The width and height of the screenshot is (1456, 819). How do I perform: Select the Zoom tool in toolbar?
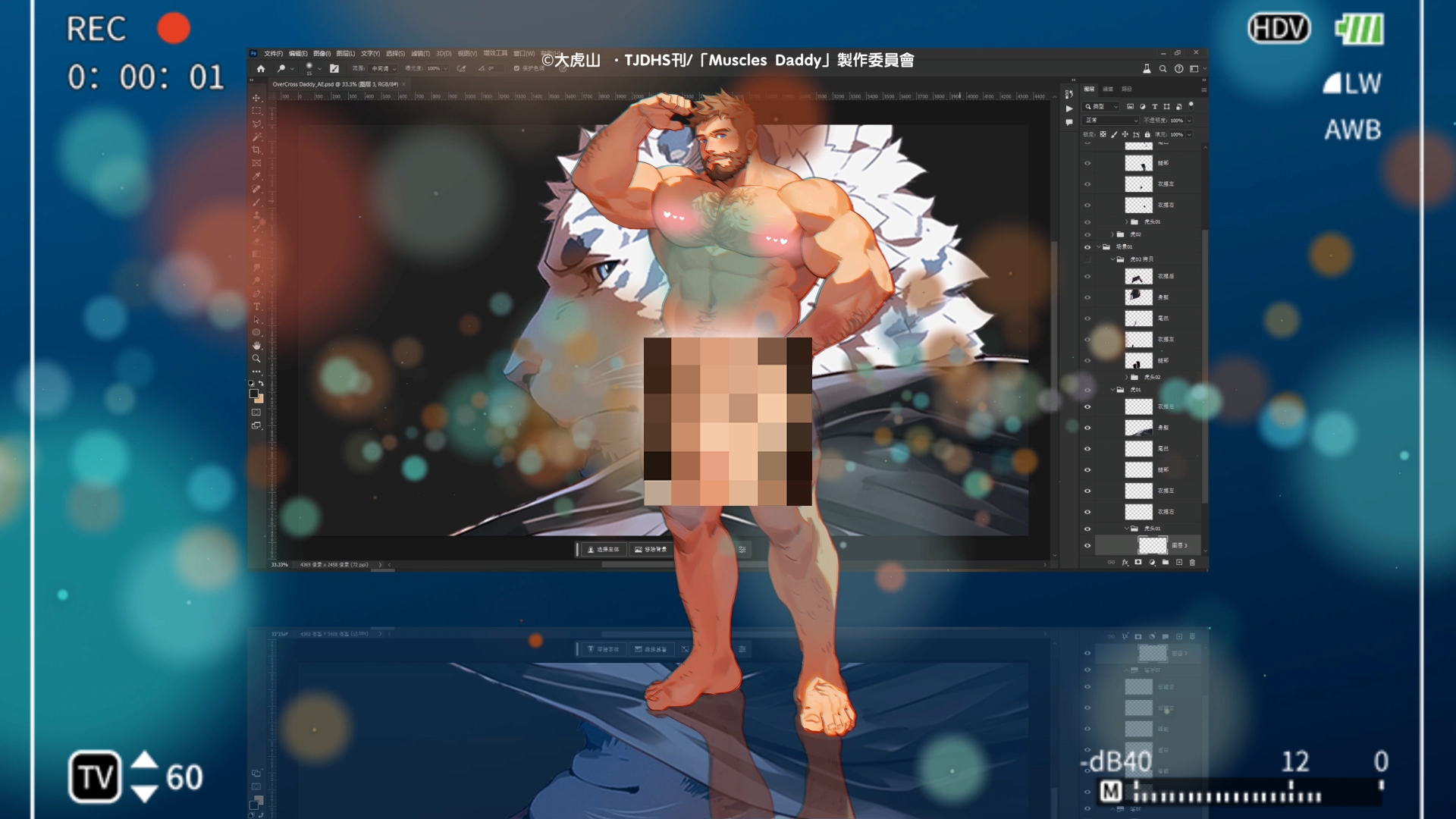point(256,359)
